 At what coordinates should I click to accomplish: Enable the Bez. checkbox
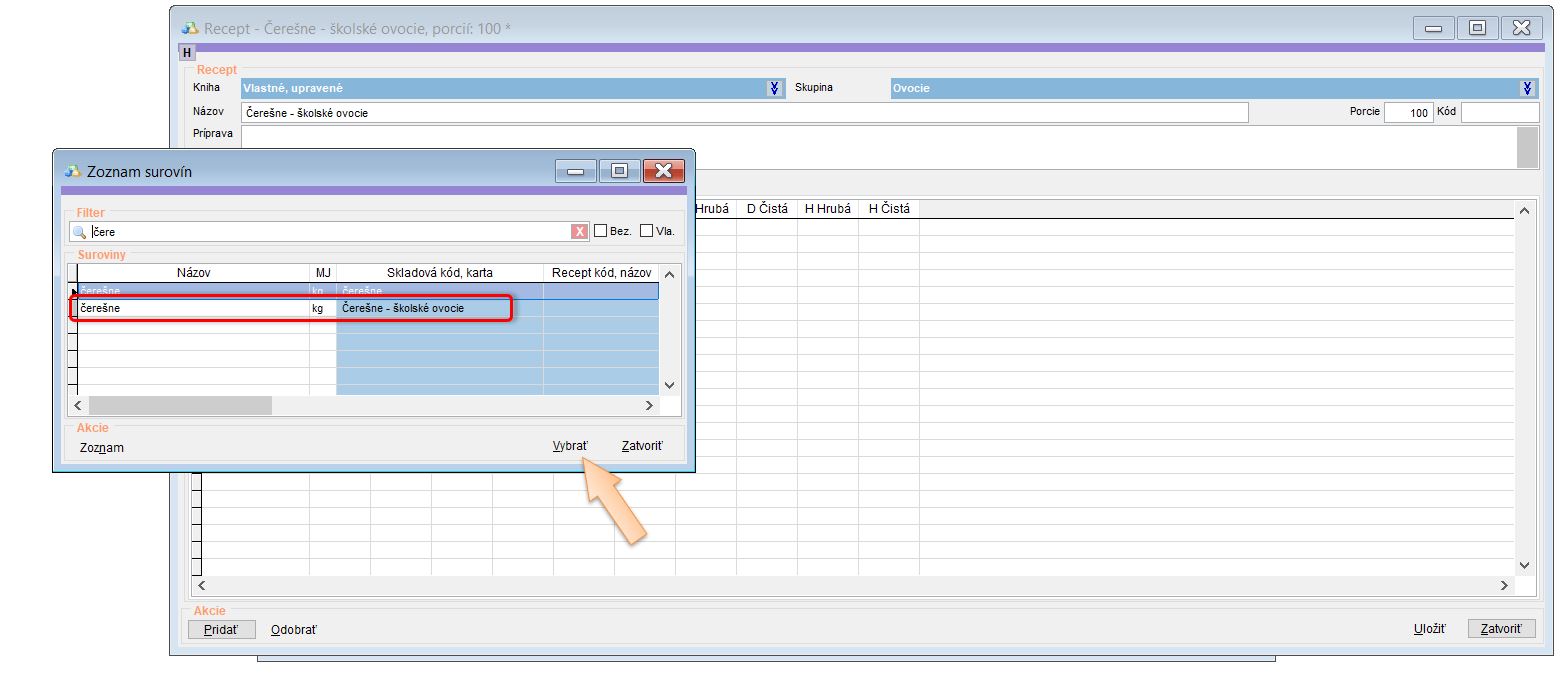(601, 231)
